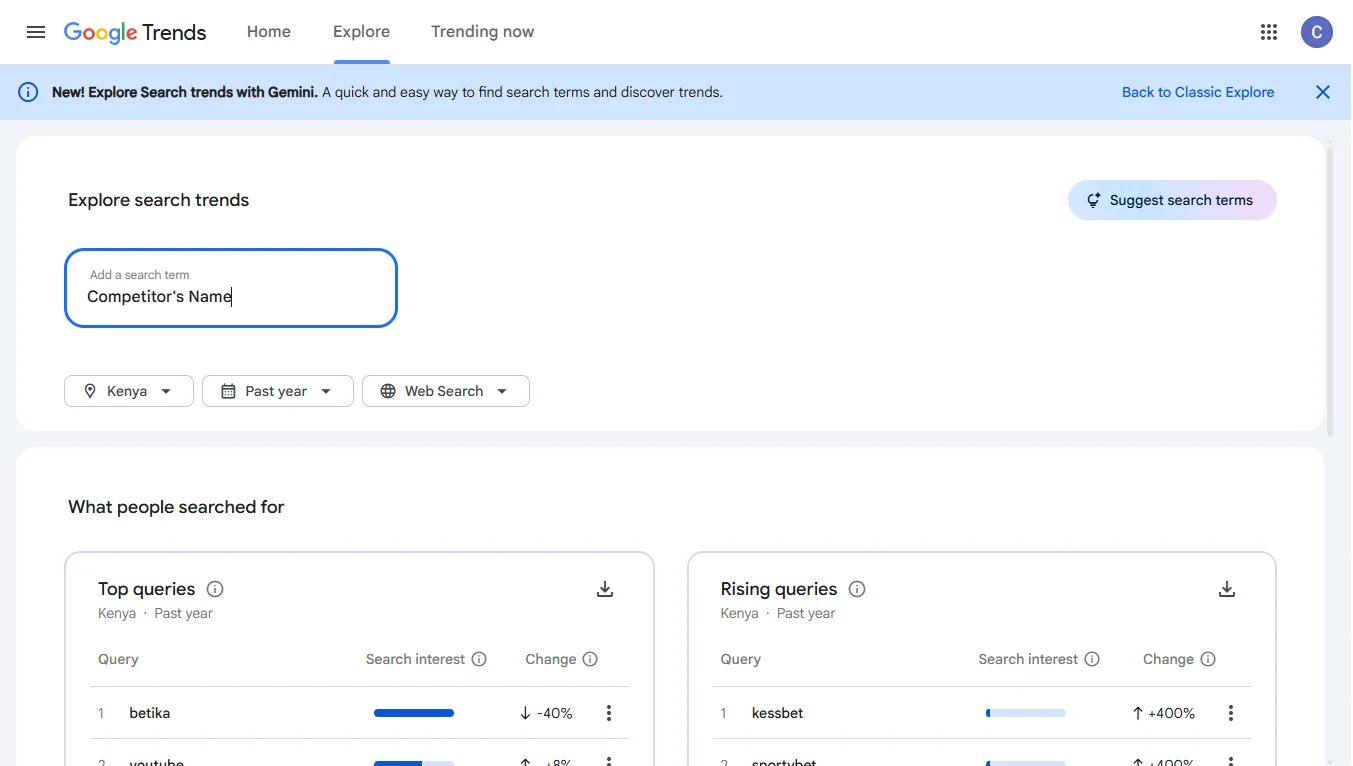Viewport: 1353px width, 766px height.
Task: Click Query column header in Top queries
Action: [x=118, y=659]
